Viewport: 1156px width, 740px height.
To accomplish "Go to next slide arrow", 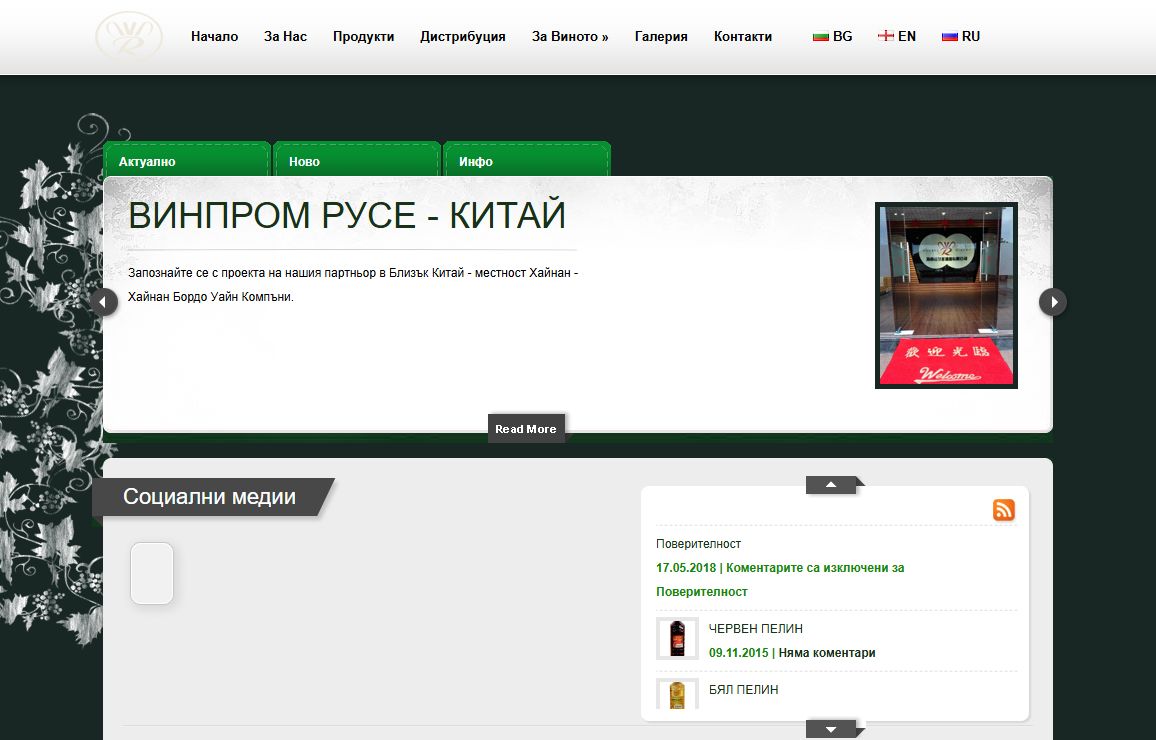I will tap(1053, 302).
